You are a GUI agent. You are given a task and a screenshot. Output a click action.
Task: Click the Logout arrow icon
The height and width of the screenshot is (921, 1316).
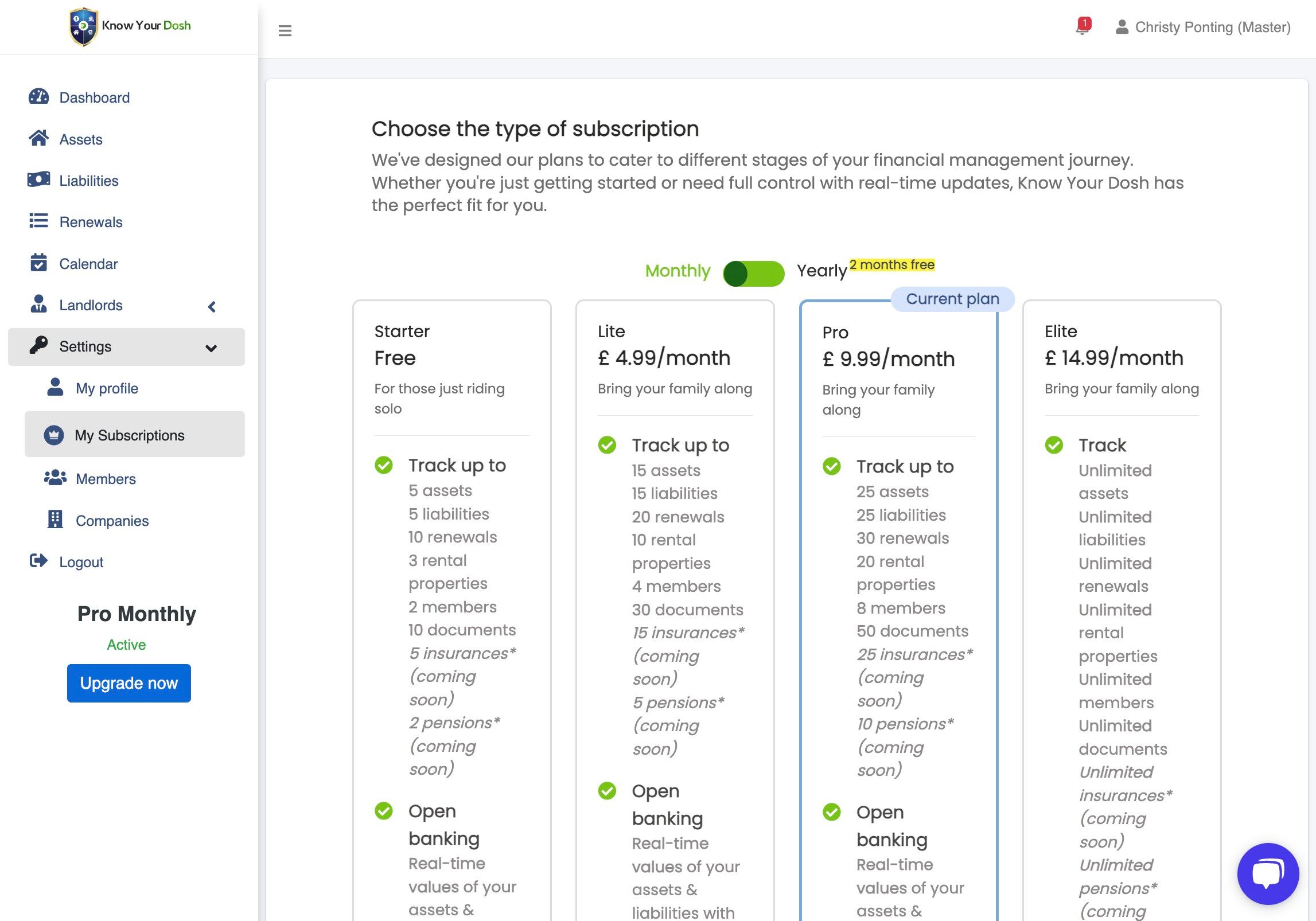coord(38,561)
